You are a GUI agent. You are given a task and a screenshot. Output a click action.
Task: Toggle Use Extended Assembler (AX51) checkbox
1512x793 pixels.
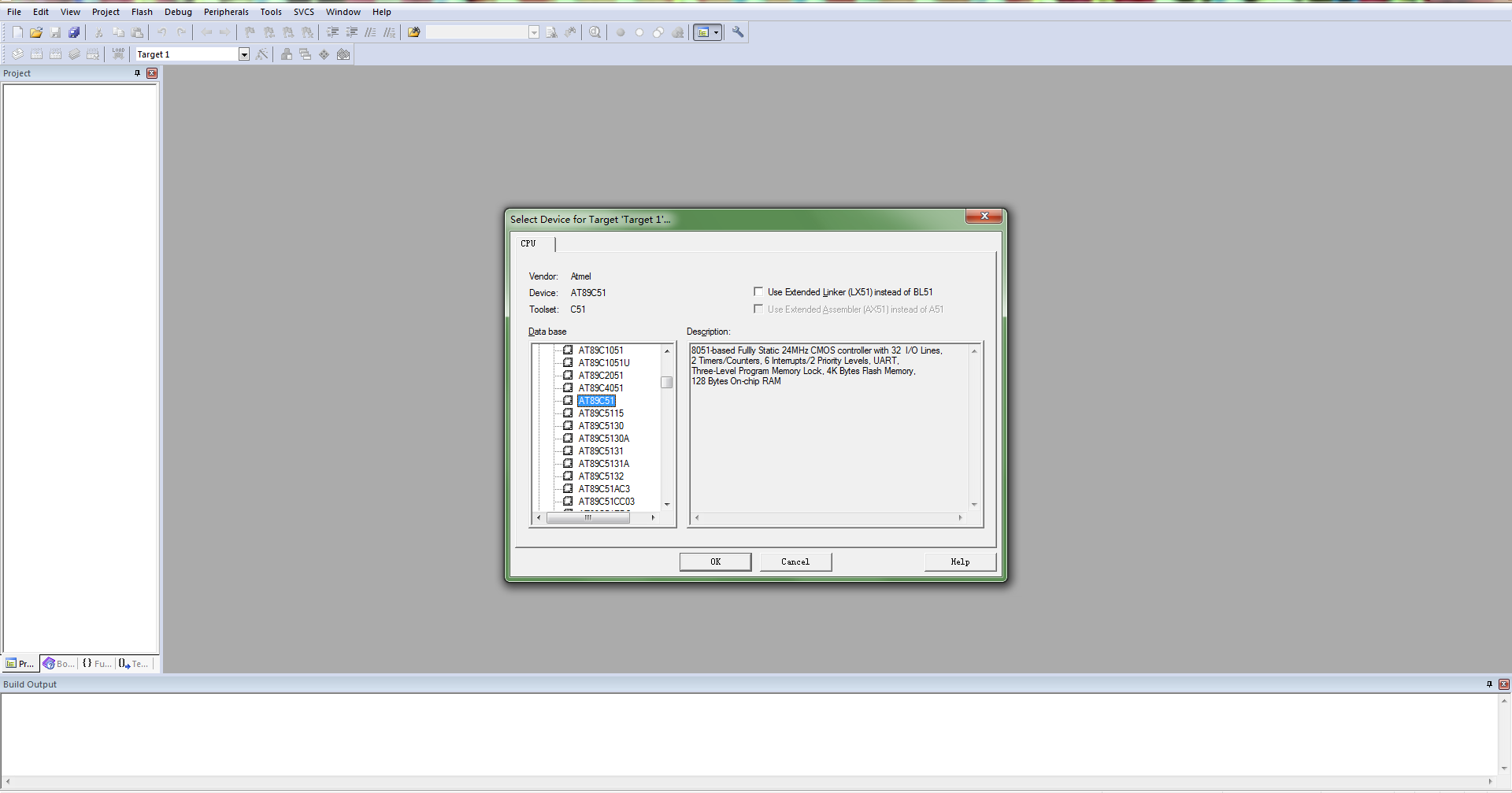coord(758,309)
